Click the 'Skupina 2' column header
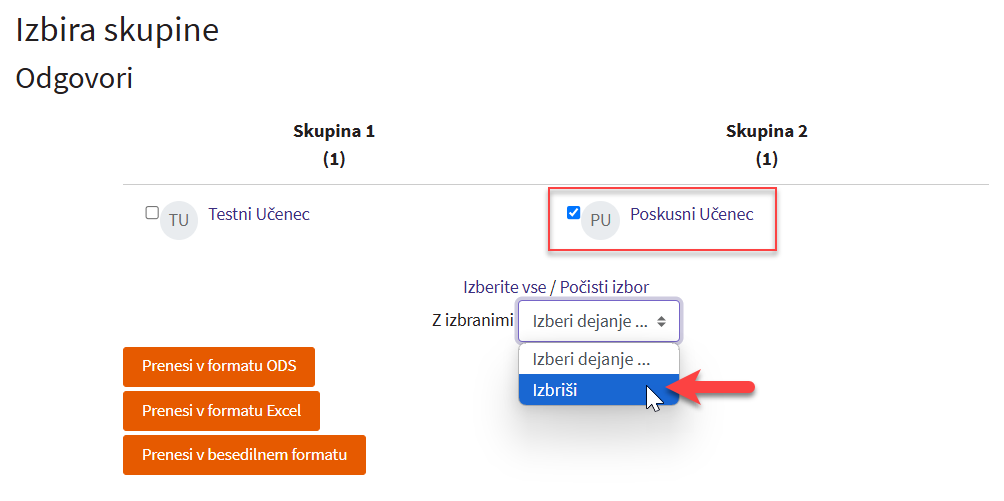1004x501 pixels. point(766,131)
